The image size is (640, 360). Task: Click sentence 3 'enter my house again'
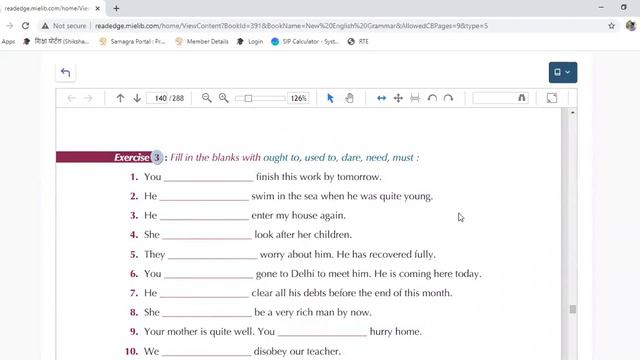pyautogui.click(x=298, y=216)
